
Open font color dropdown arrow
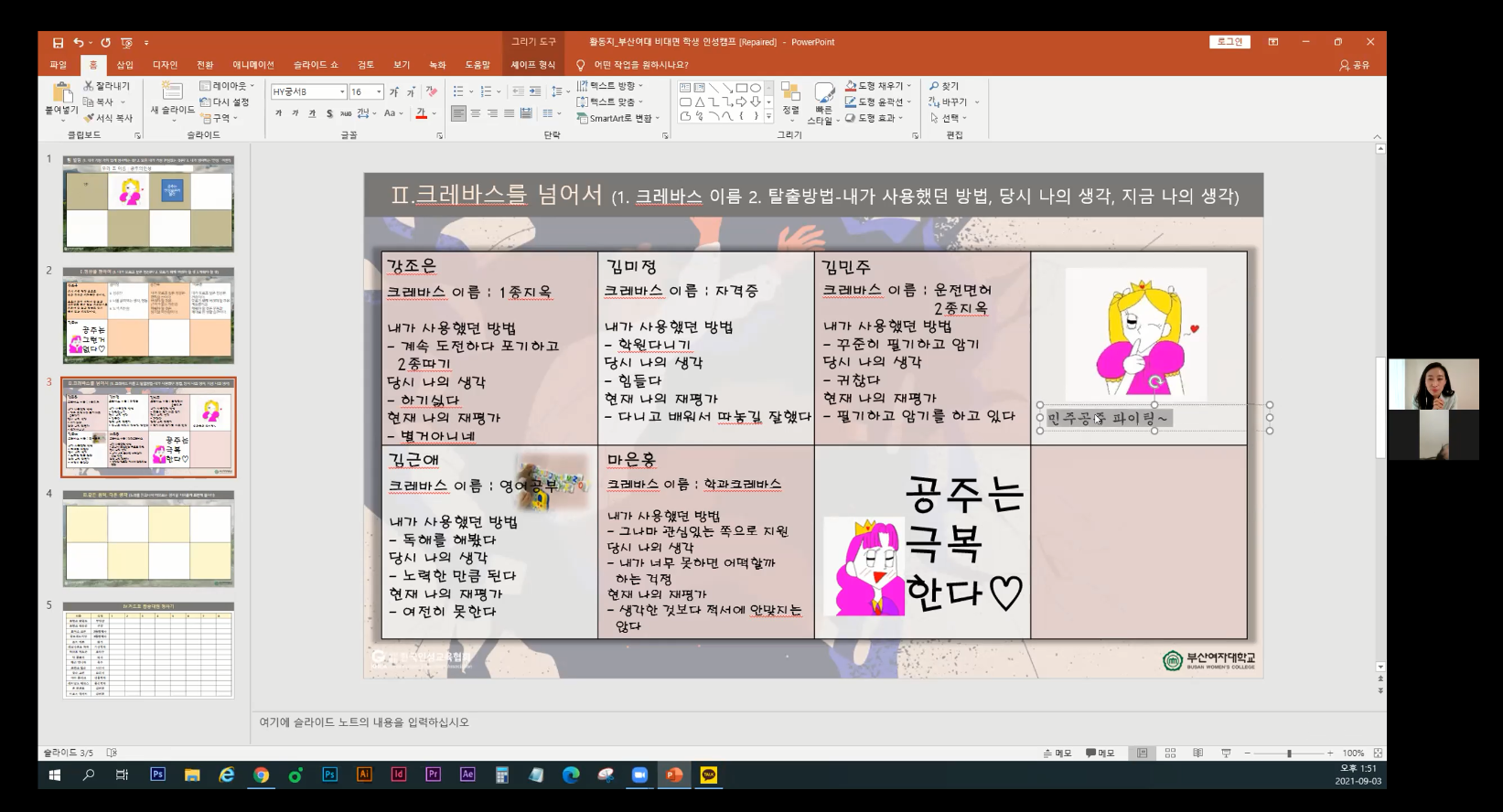[434, 113]
